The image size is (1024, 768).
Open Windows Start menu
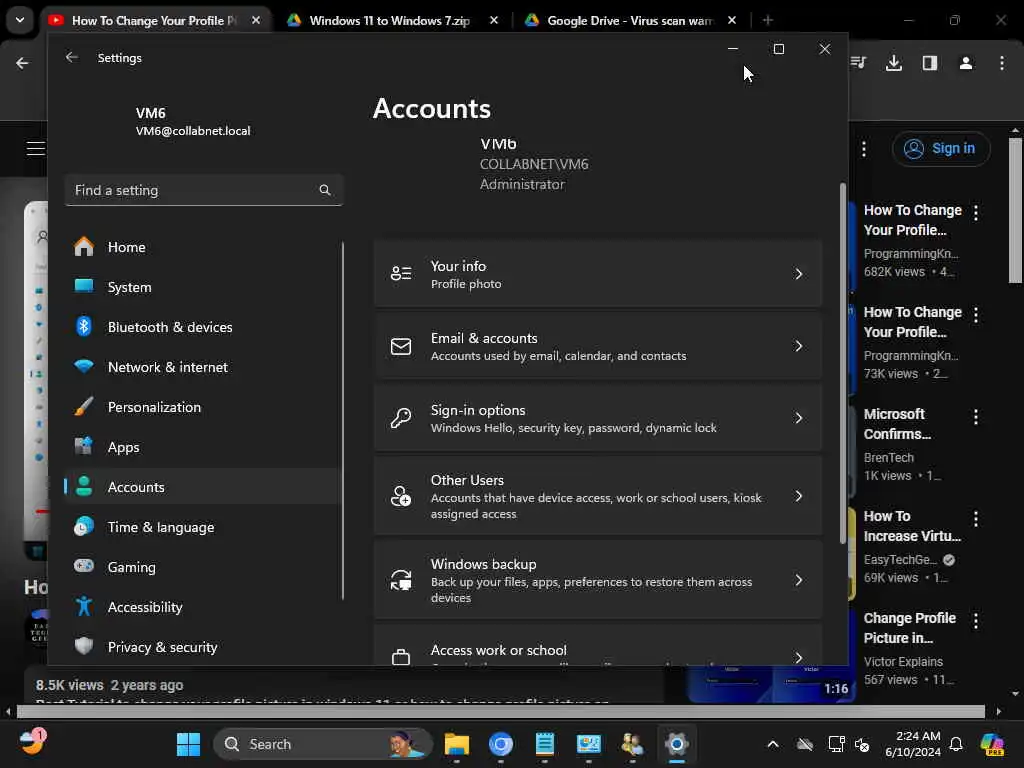(x=189, y=744)
